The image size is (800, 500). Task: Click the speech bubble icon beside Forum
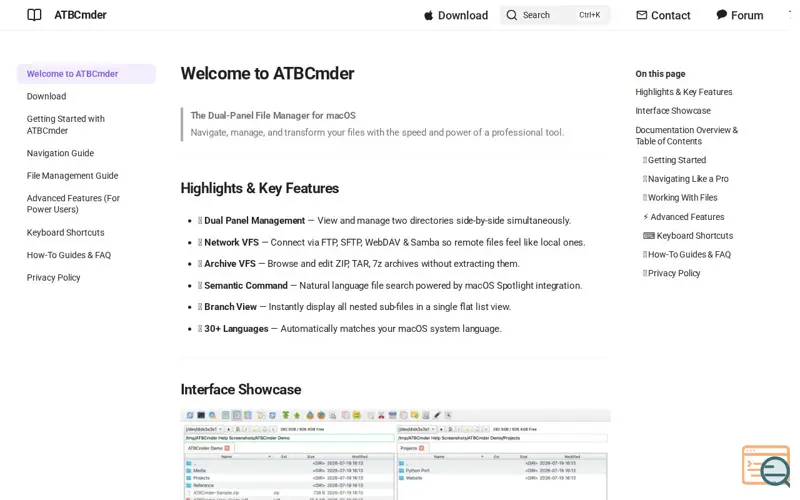[721, 15]
